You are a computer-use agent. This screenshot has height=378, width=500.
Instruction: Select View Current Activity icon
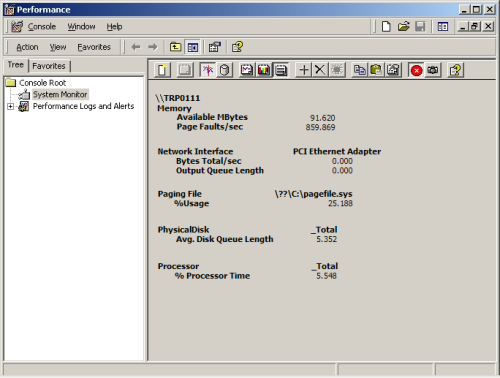[x=208, y=70]
